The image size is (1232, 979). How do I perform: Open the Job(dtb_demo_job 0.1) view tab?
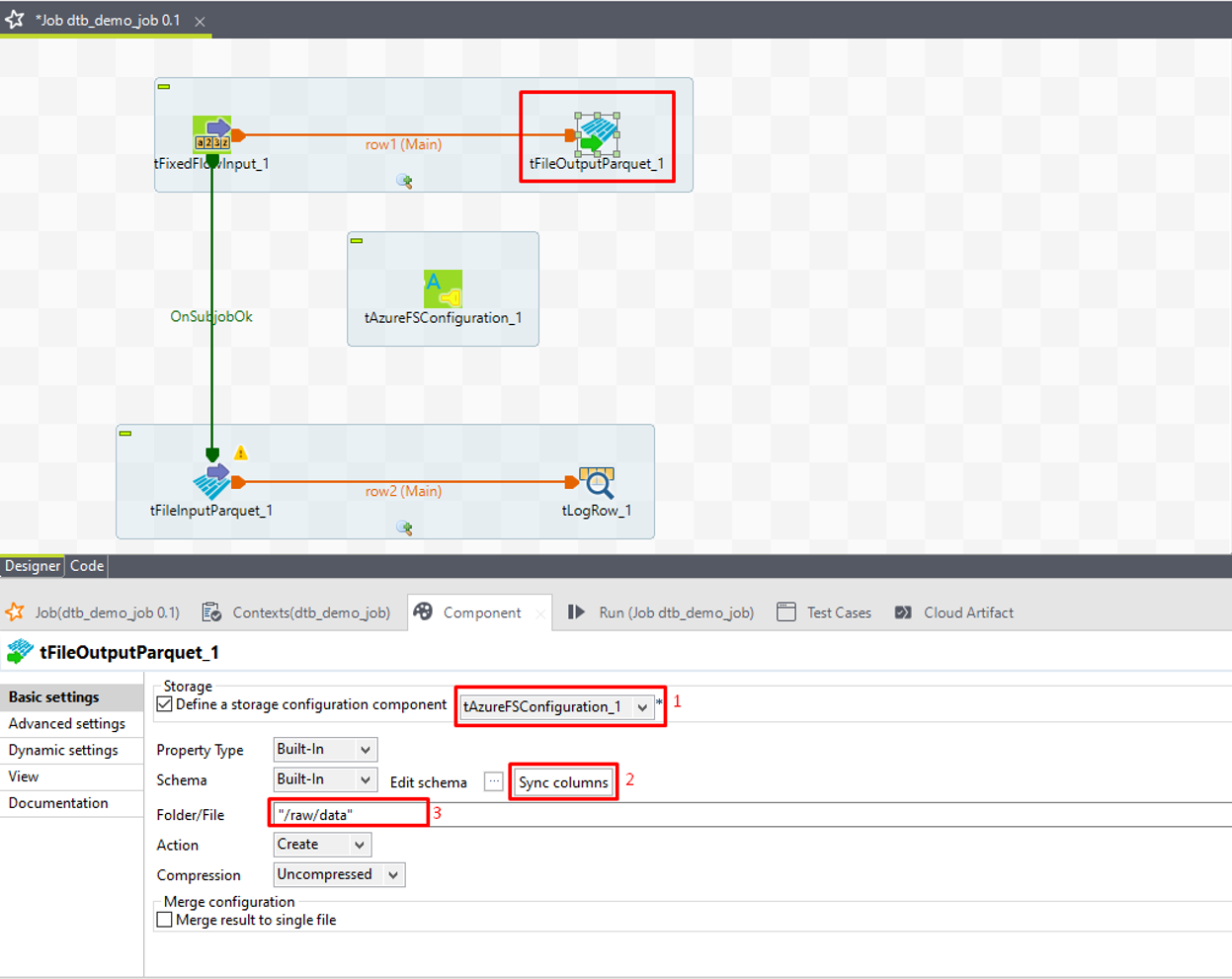[107, 612]
